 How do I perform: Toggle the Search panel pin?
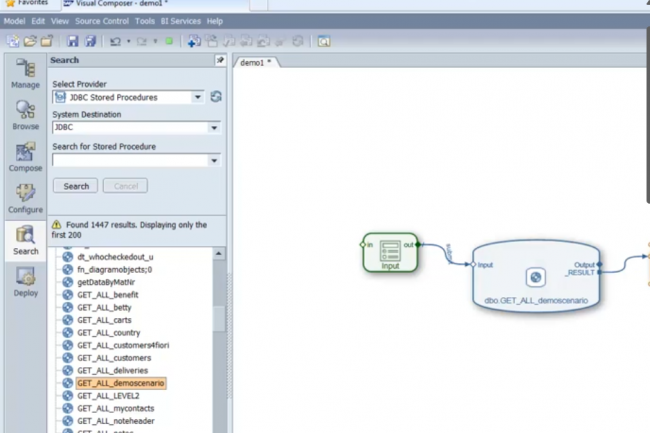click(220, 61)
